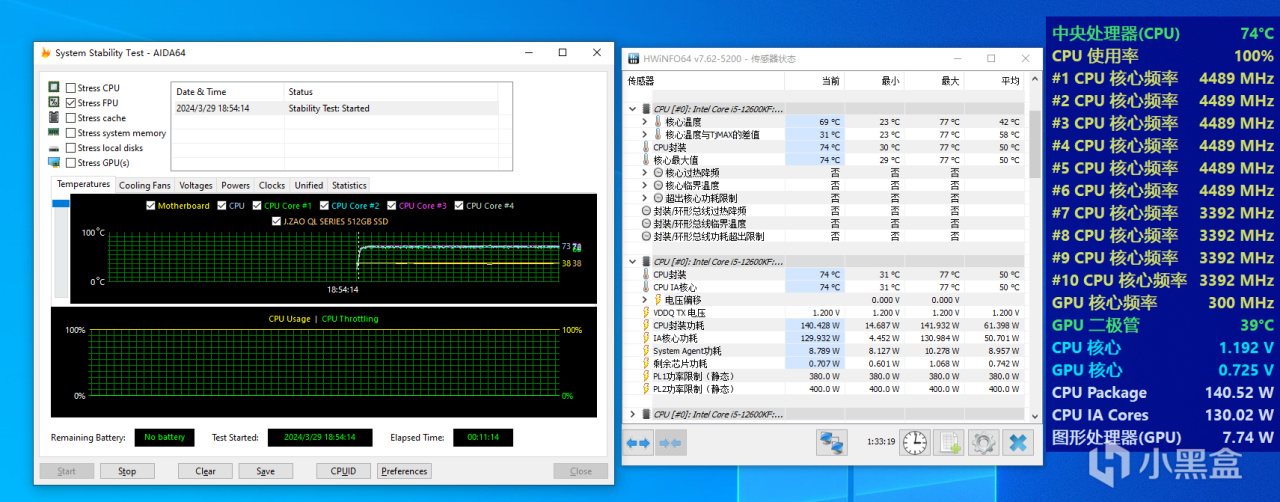1280x502 pixels.
Task: Click lightning icon beside PL2功率限制
Action: (646, 389)
